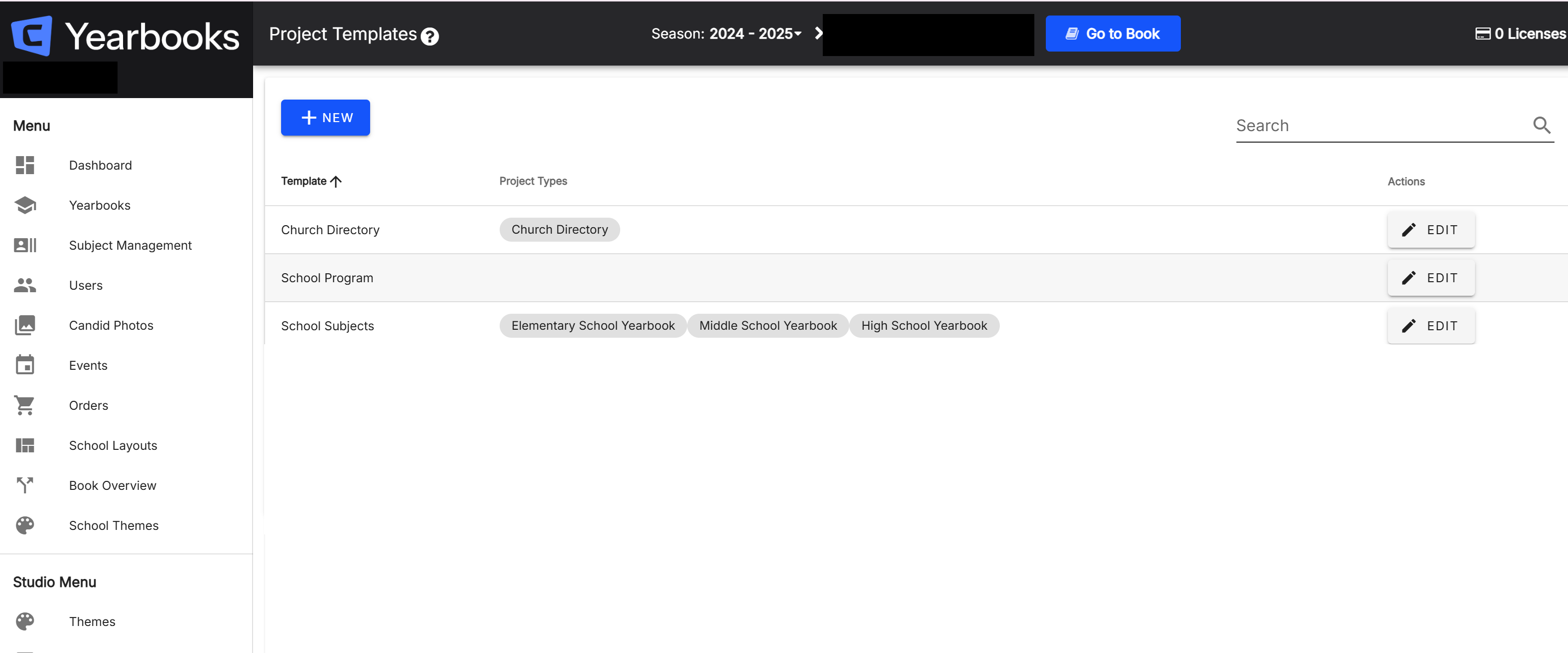The height and width of the screenshot is (653, 1568).
Task: Click the search magnifier icon
Action: (x=1542, y=126)
